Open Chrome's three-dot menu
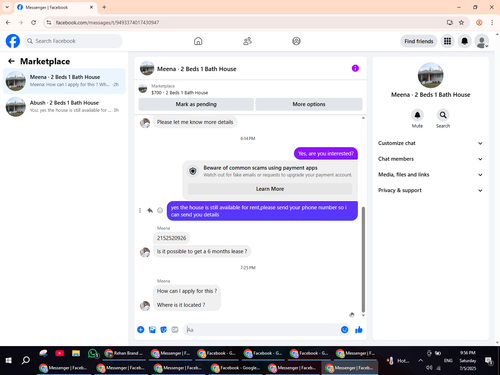 492,22
